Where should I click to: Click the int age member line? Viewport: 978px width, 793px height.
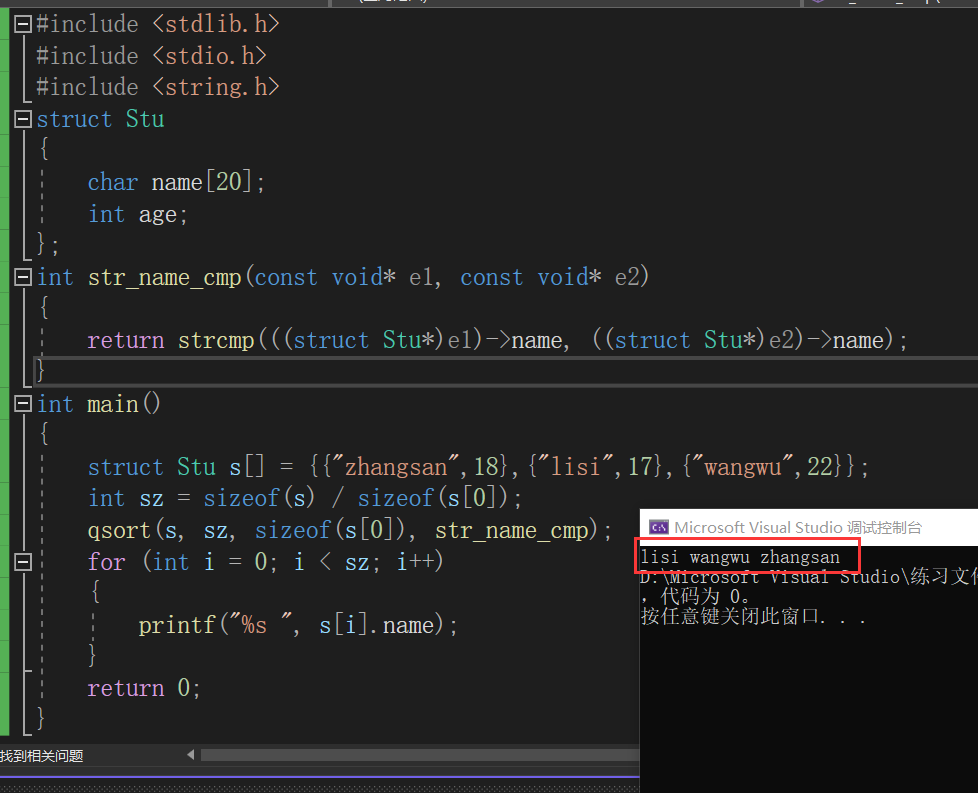coord(138,214)
